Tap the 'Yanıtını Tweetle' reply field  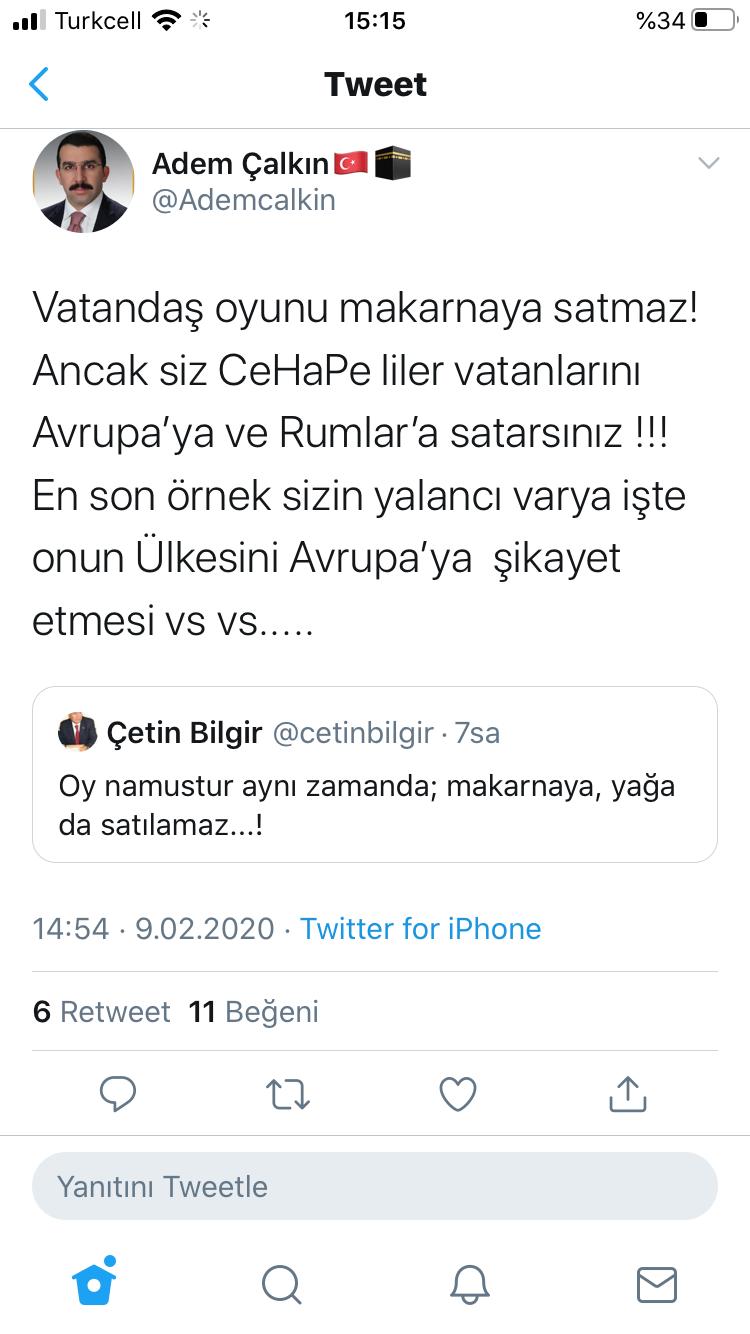(x=375, y=1187)
